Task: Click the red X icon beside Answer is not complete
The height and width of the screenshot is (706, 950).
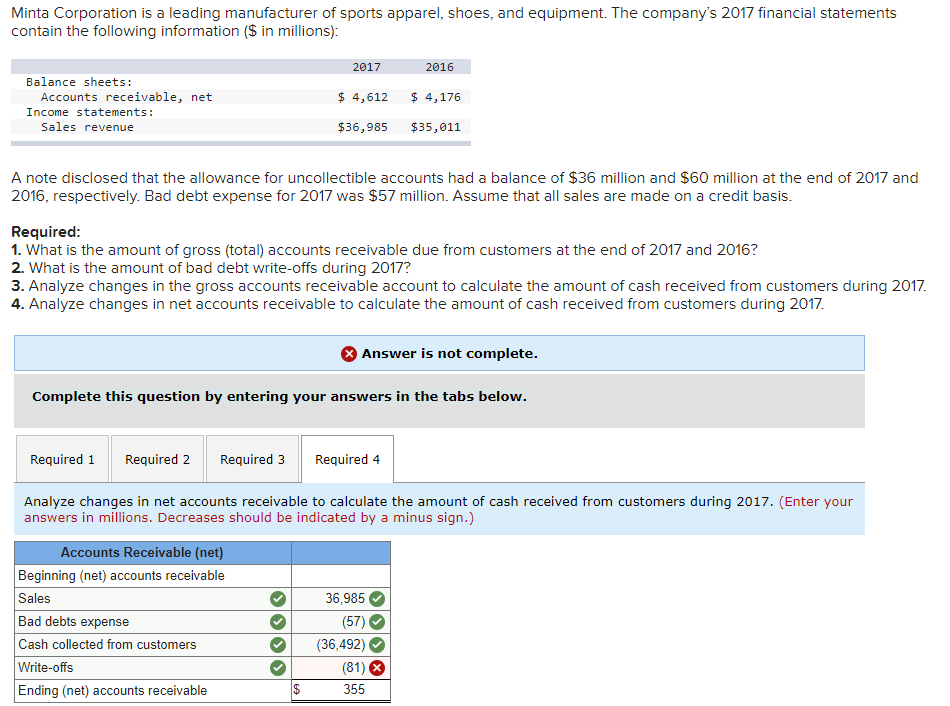Action: coord(349,354)
